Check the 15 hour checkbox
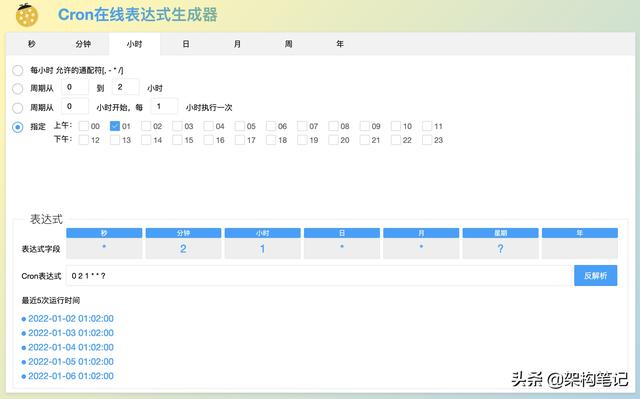Screen dimensions: 640x399 point(177,140)
